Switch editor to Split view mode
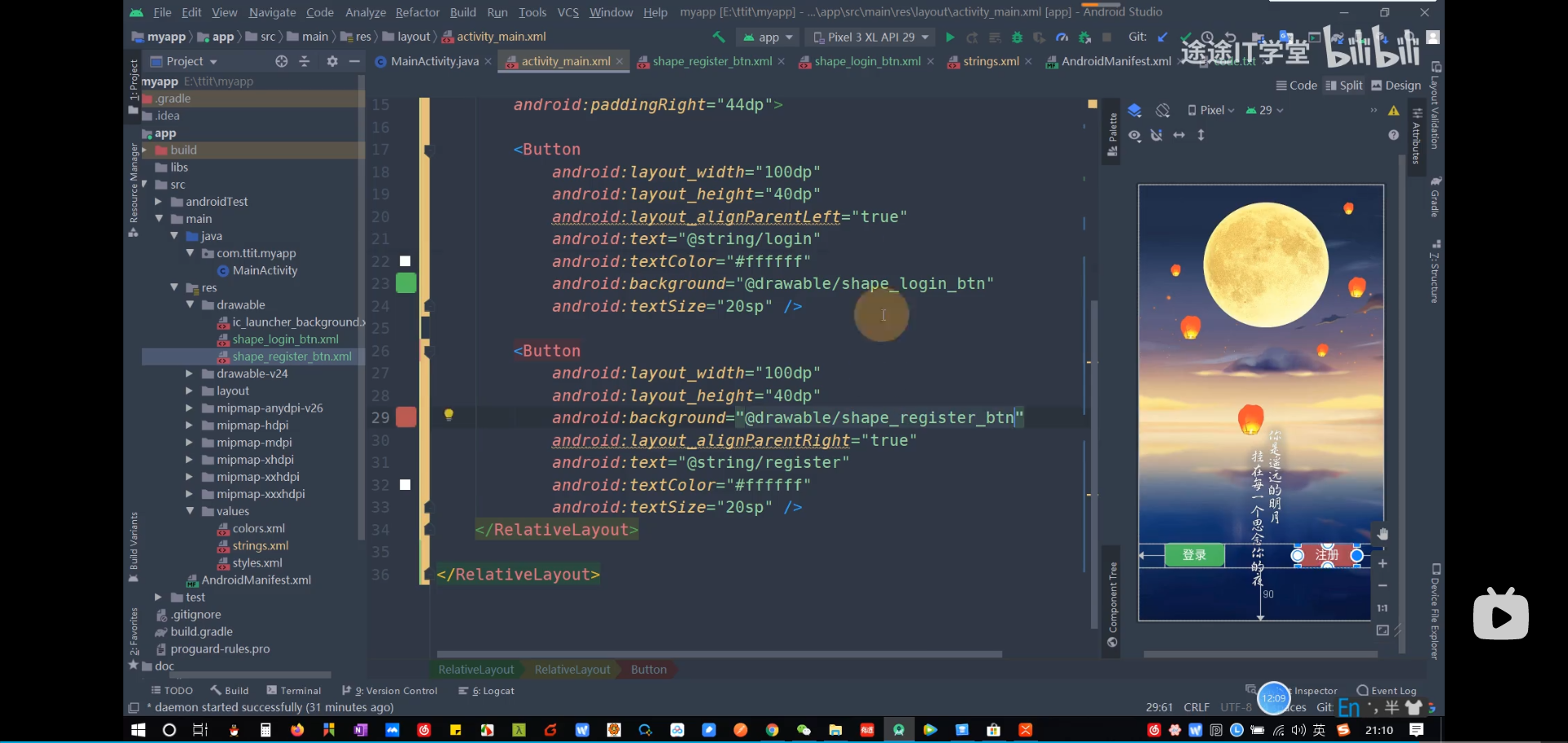 (1344, 86)
